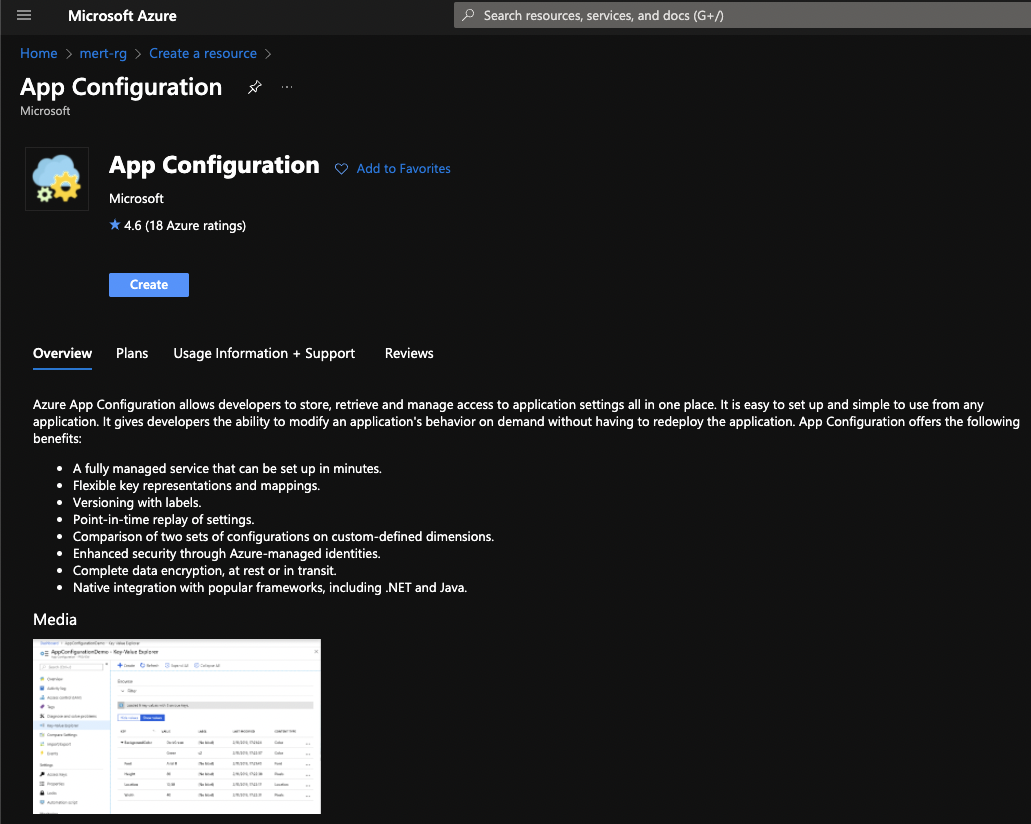Navigate to mert-rg breadcrumb
Screen dimensions: 1031x824
point(103,53)
